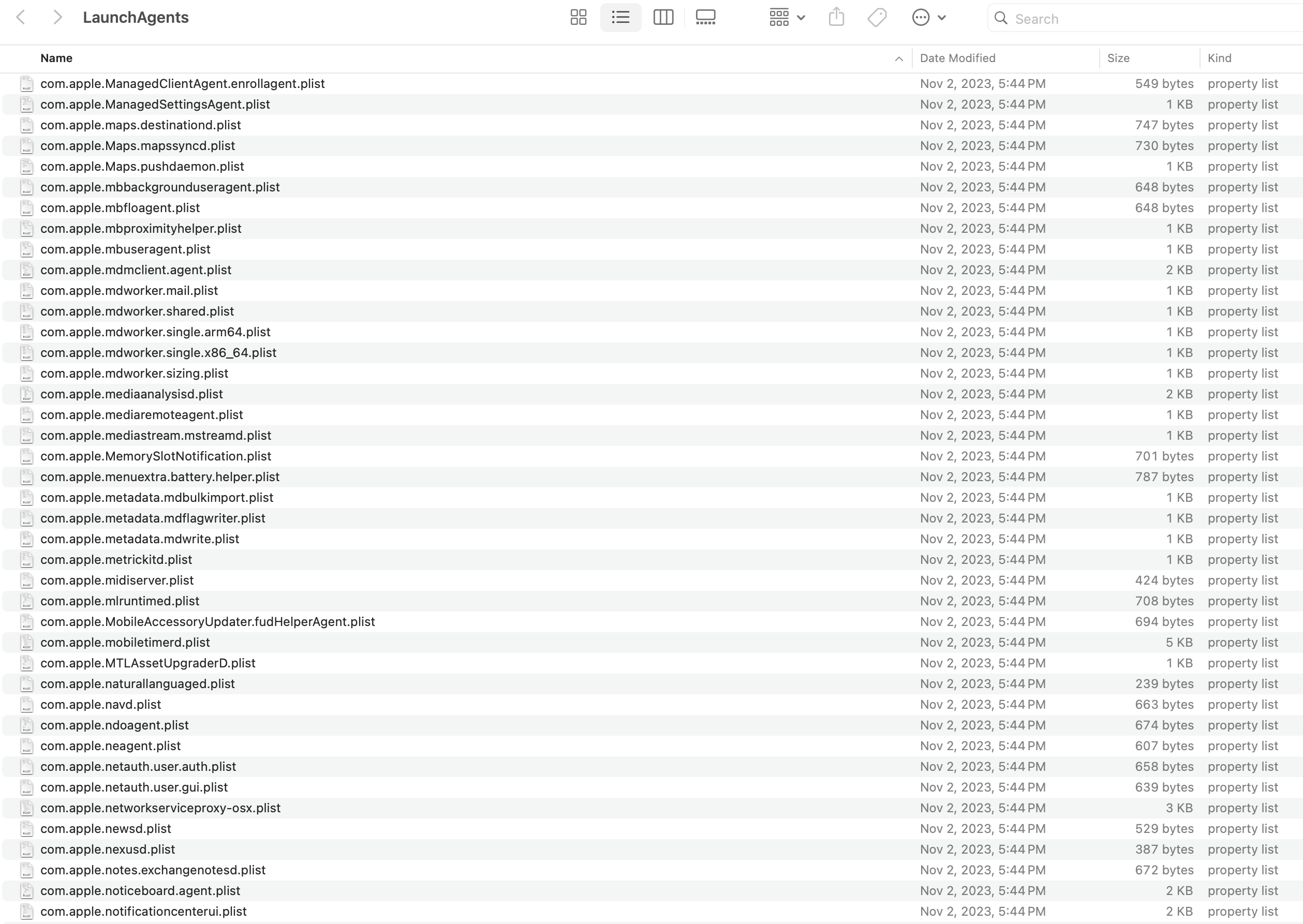Open the Group By dropdown
1303x924 pixels.
point(787,18)
